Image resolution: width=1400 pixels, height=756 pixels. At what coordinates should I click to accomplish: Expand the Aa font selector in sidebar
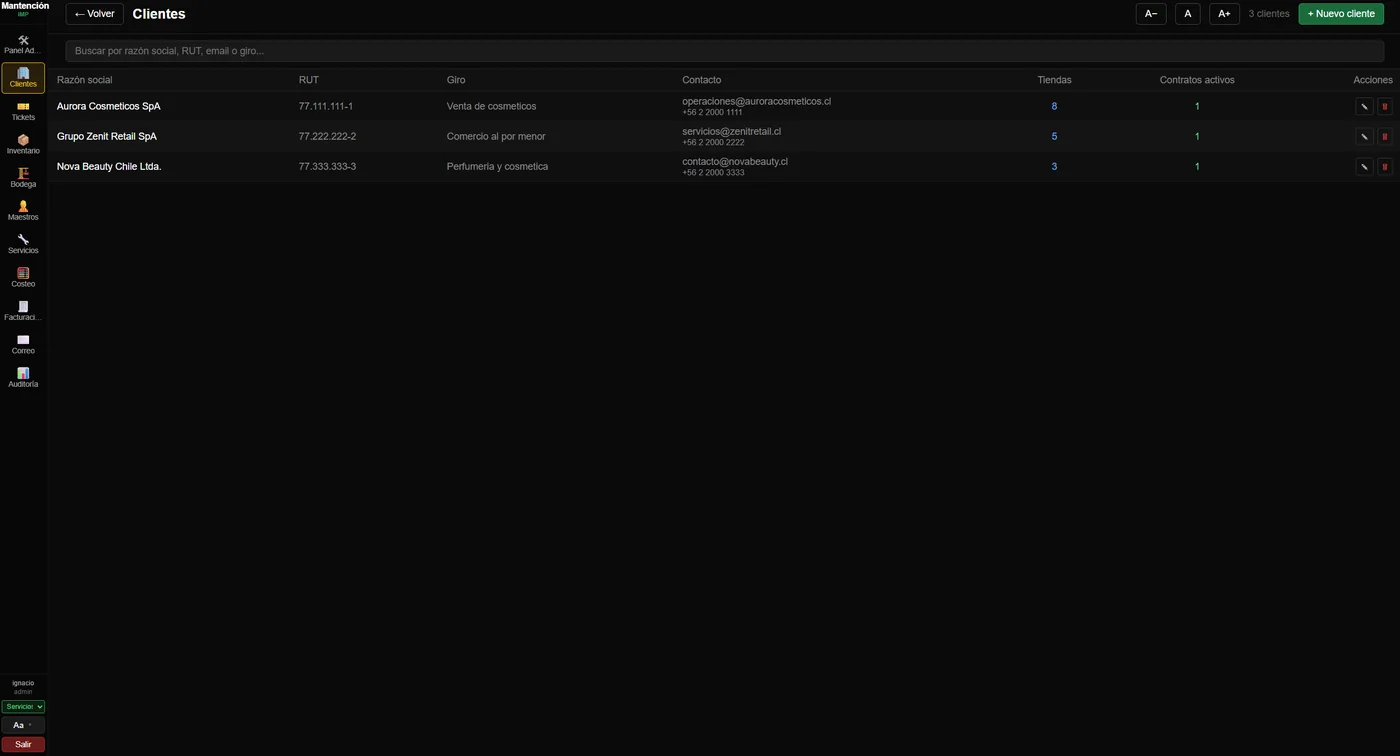click(23, 725)
